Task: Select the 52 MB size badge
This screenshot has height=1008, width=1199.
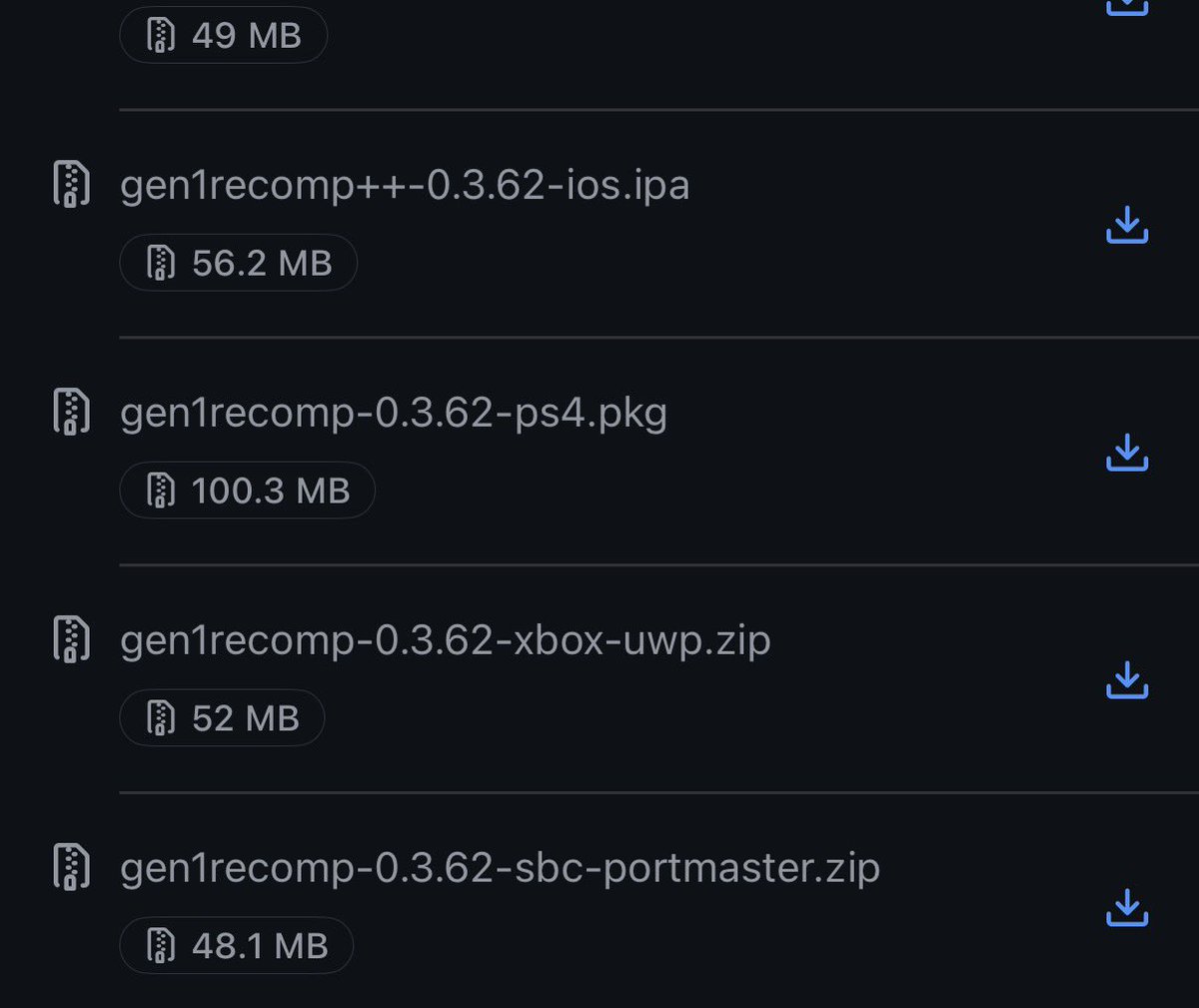Action: pos(222,718)
